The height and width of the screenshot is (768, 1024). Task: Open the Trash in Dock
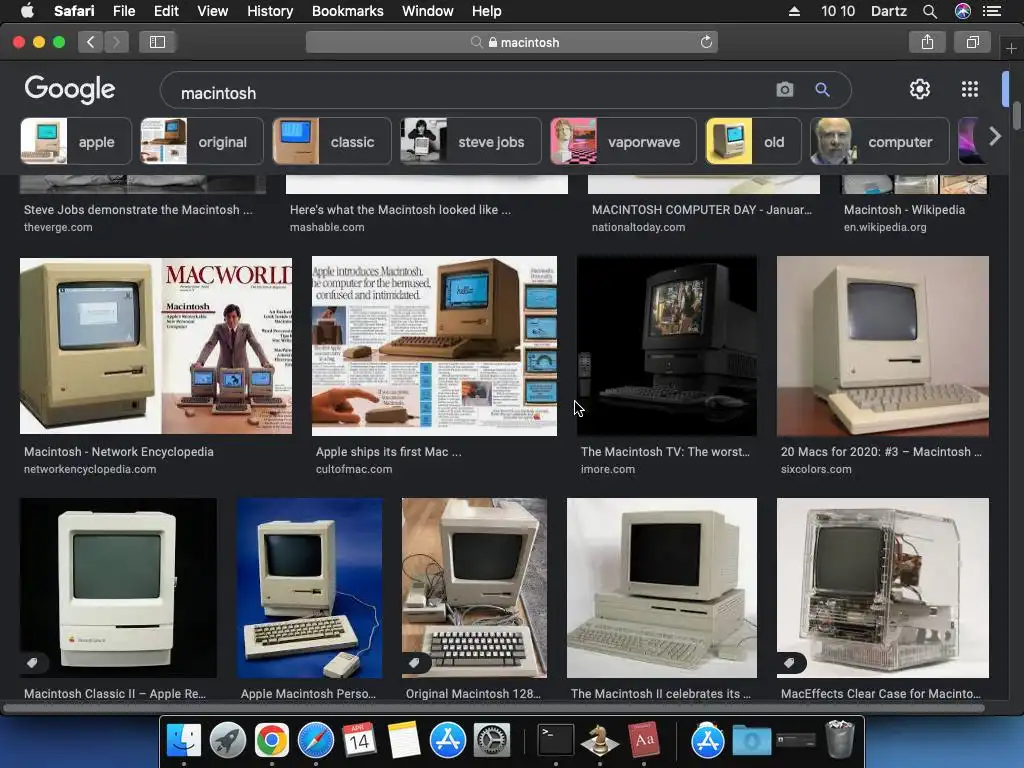(x=839, y=739)
